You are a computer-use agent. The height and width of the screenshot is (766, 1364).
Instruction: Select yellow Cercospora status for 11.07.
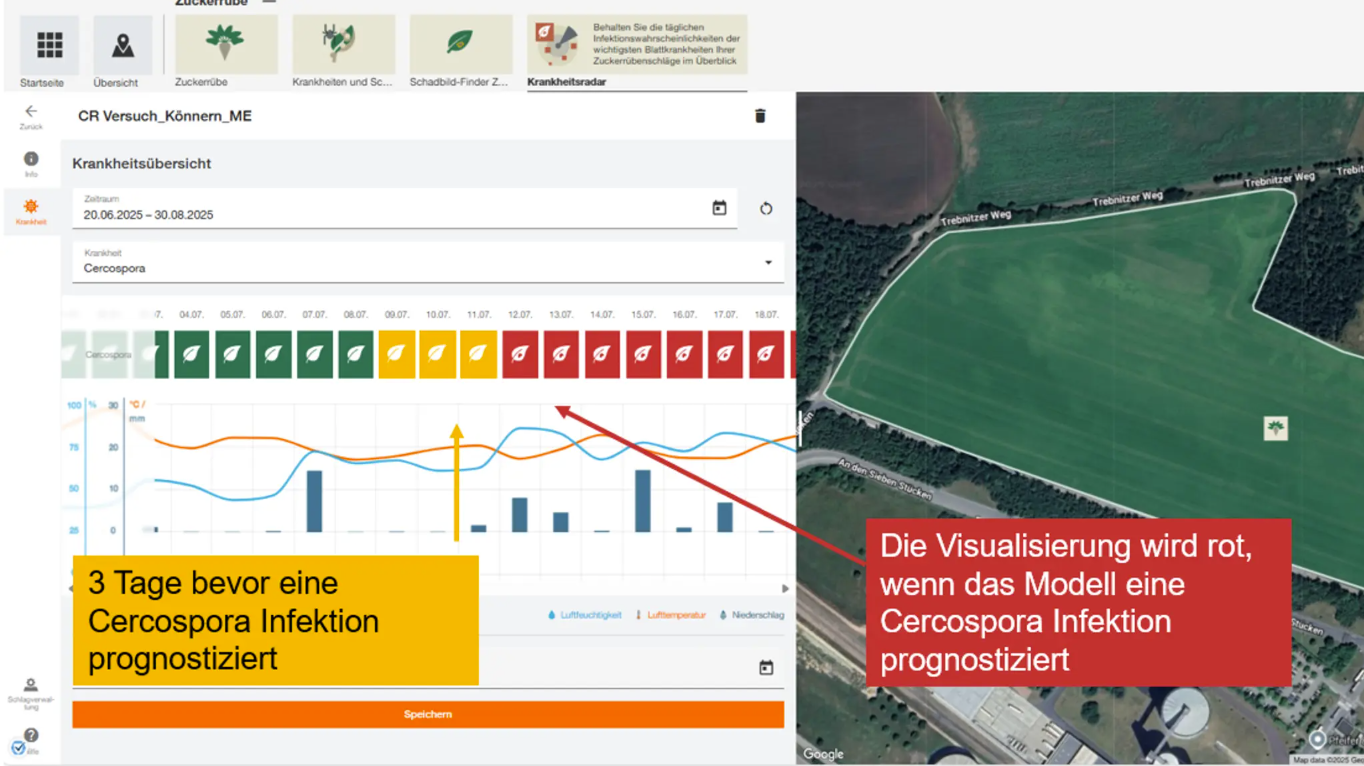point(478,354)
